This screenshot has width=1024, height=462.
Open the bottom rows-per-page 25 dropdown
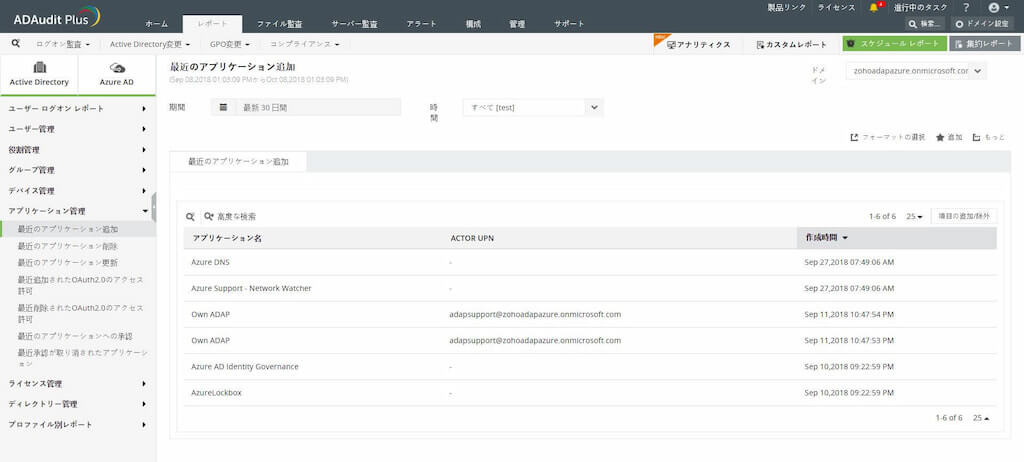981,418
